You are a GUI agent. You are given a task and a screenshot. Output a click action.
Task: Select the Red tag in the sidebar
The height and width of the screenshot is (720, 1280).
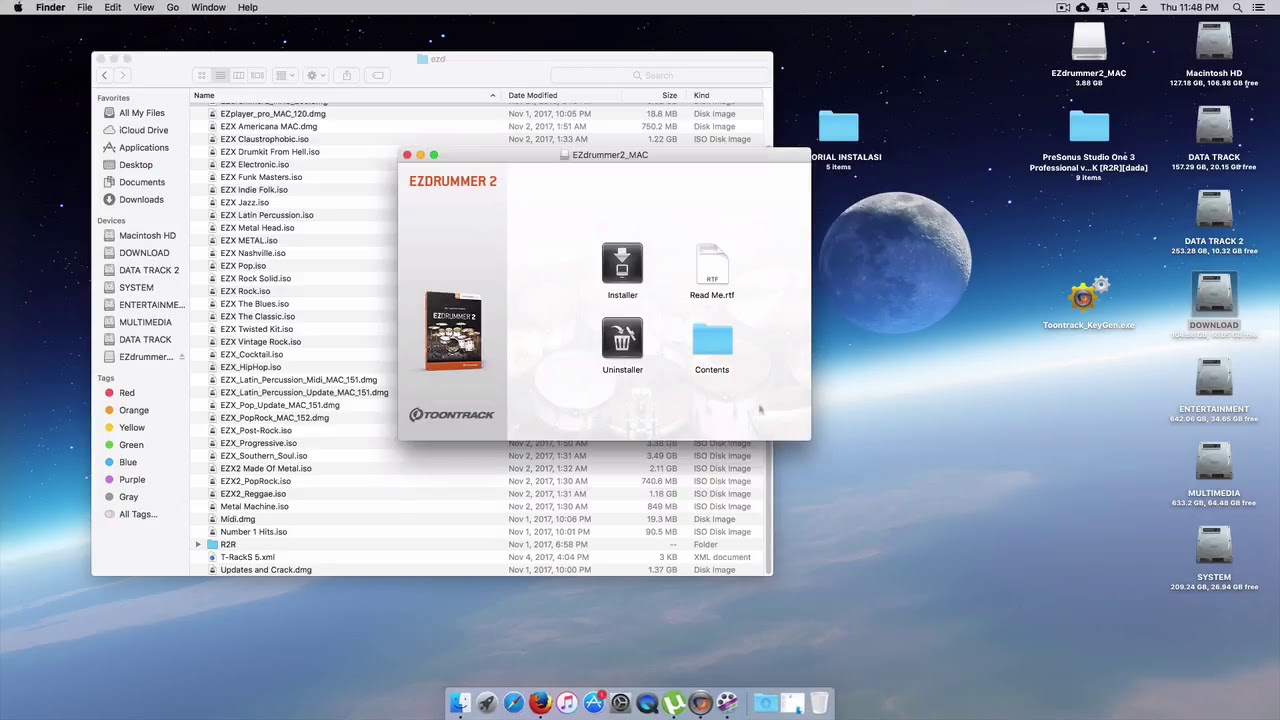[126, 393]
